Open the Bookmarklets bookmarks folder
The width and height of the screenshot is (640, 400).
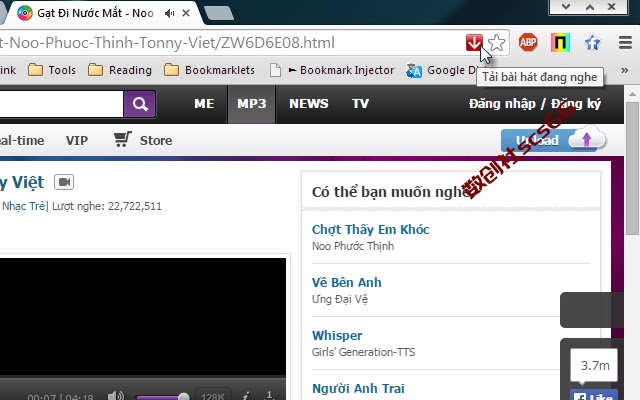click(x=209, y=70)
